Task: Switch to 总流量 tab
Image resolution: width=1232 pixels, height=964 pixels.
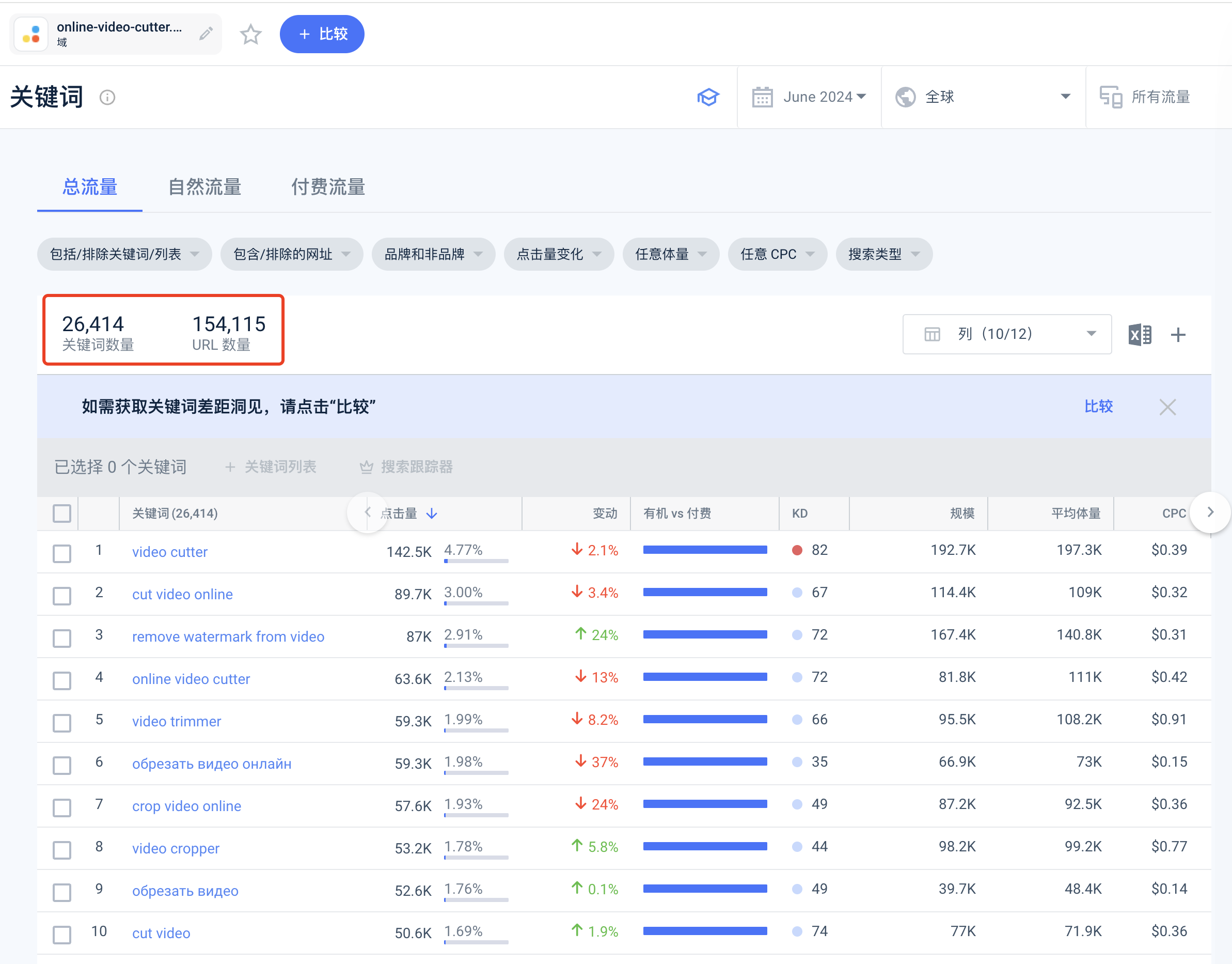Action: (x=90, y=187)
